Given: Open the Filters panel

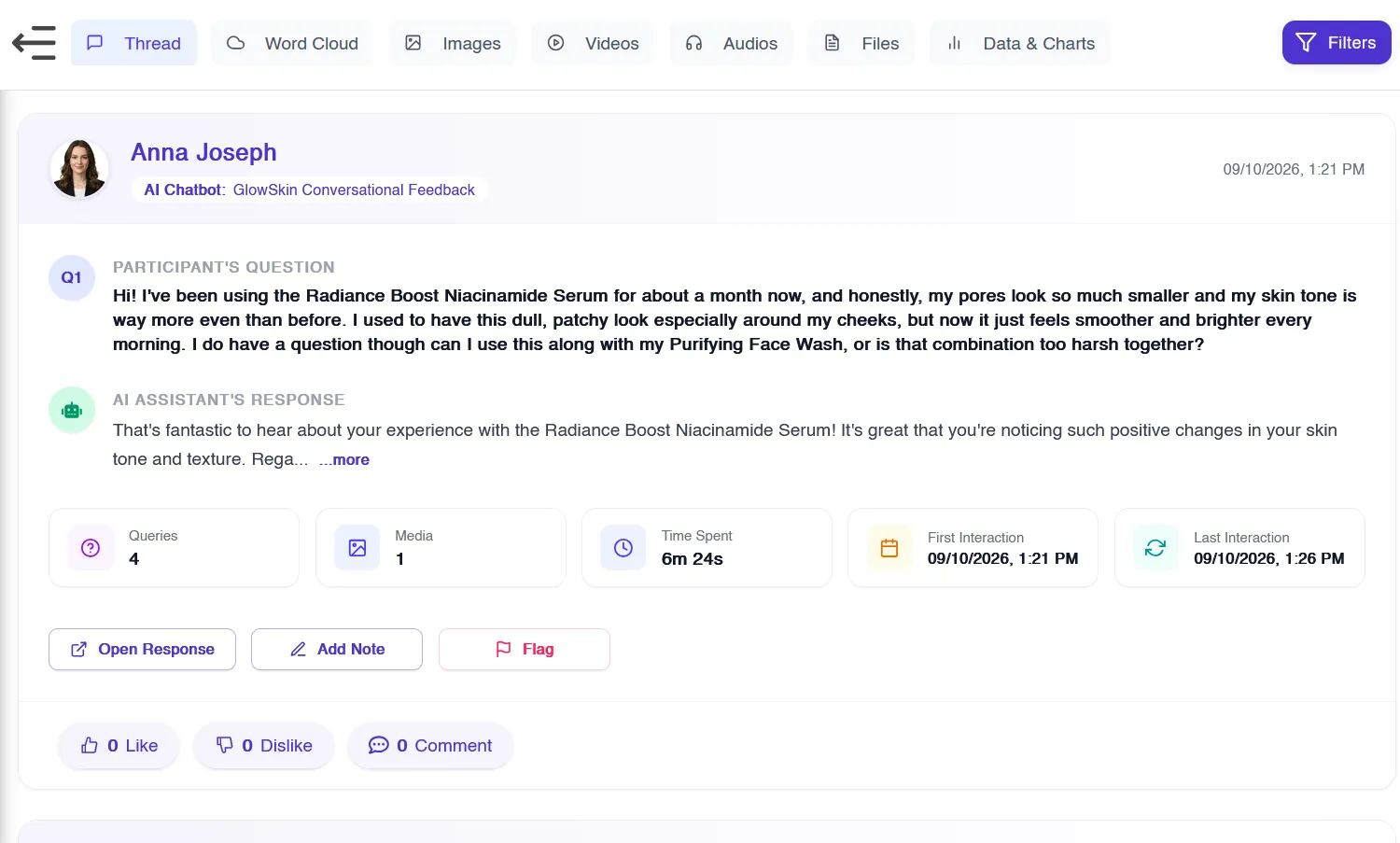Looking at the screenshot, I should pos(1337,43).
